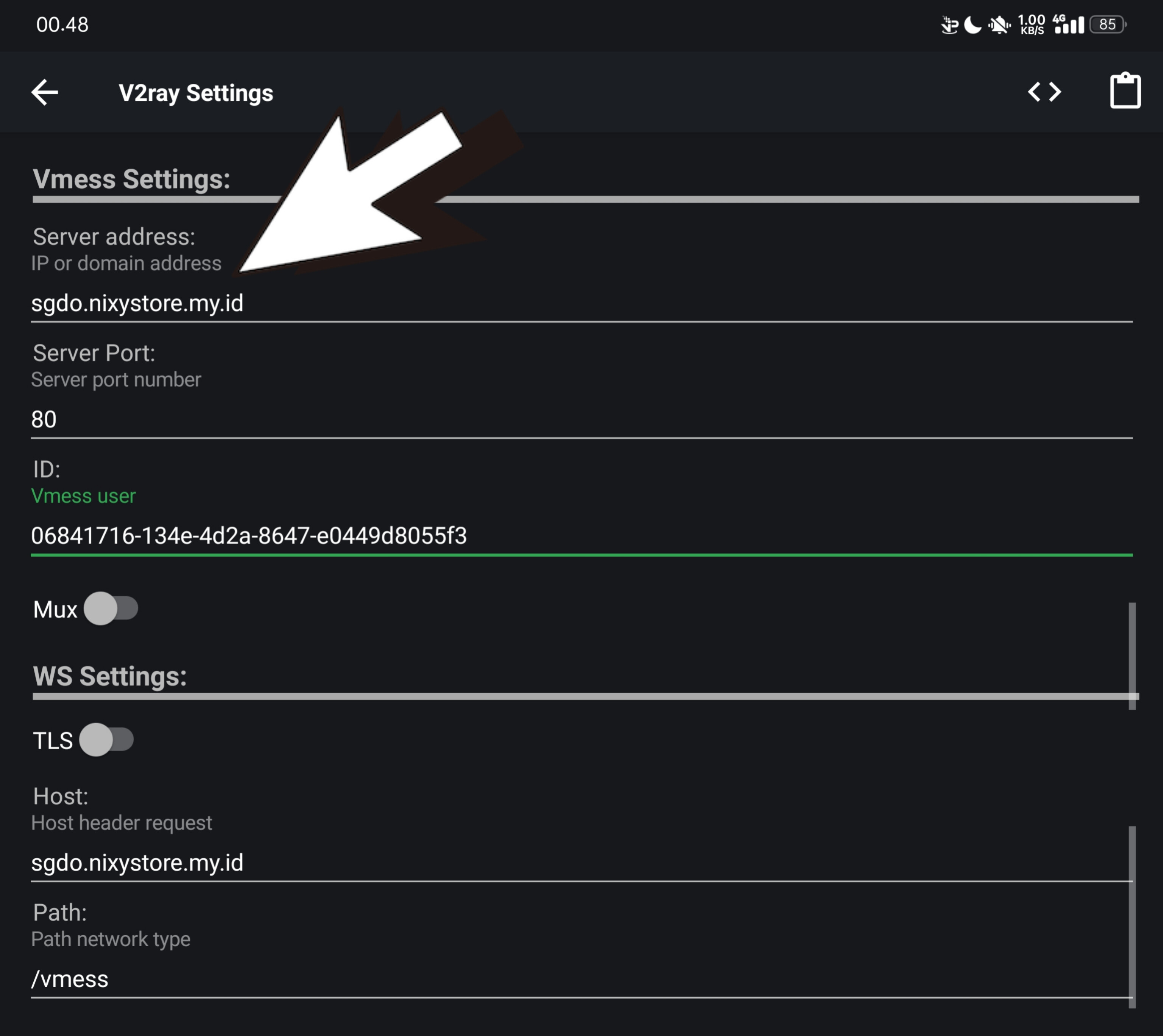This screenshot has width=1163, height=1036.
Task: Edit the Host header request field
Action: tap(580, 863)
